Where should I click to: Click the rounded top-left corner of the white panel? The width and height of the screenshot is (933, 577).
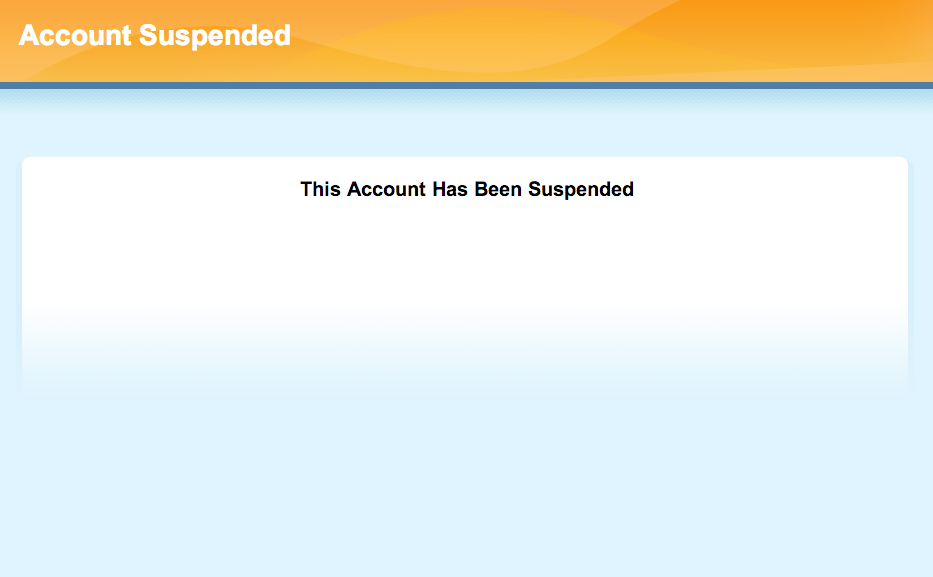(26, 161)
